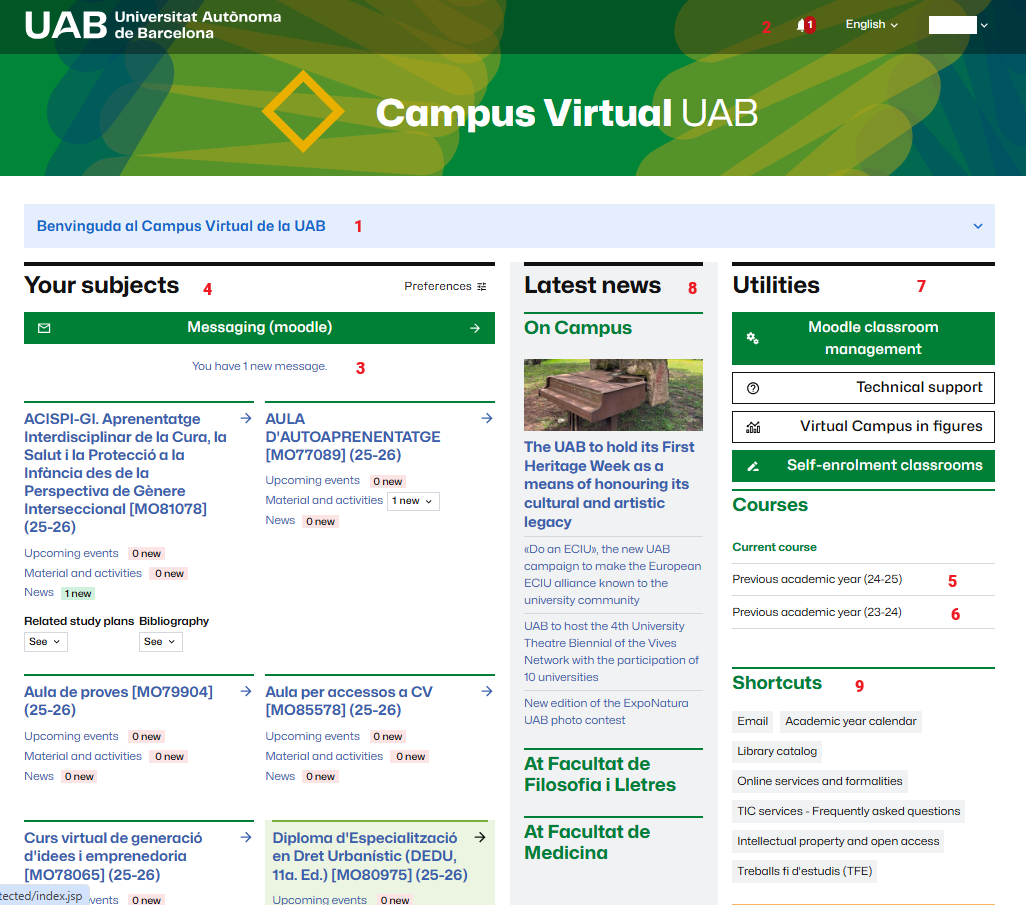Open arrow next to ACISPI-GI subject
Viewport: 1026px width, 905px height.
246,418
